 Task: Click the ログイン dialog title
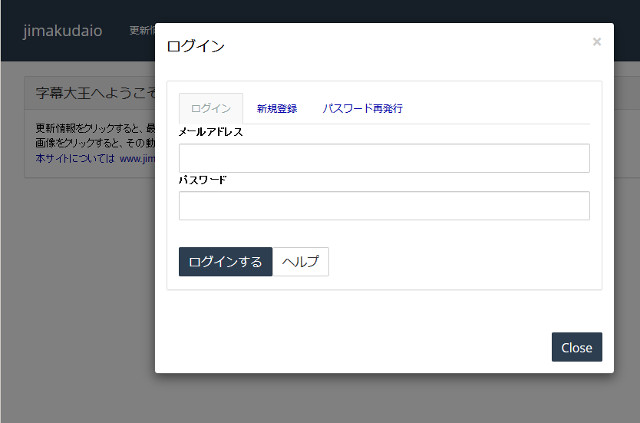195,46
